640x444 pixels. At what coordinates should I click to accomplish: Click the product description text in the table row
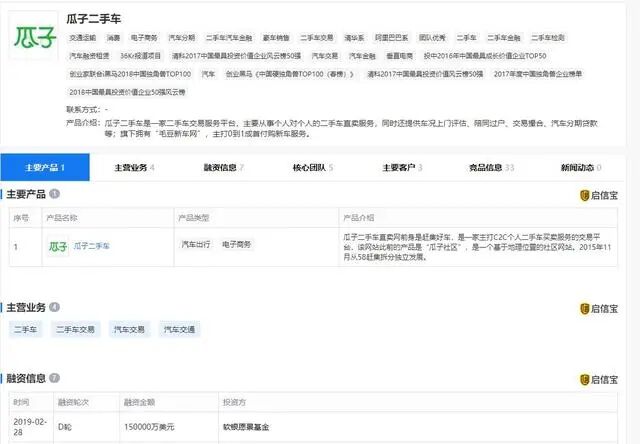tap(477, 247)
